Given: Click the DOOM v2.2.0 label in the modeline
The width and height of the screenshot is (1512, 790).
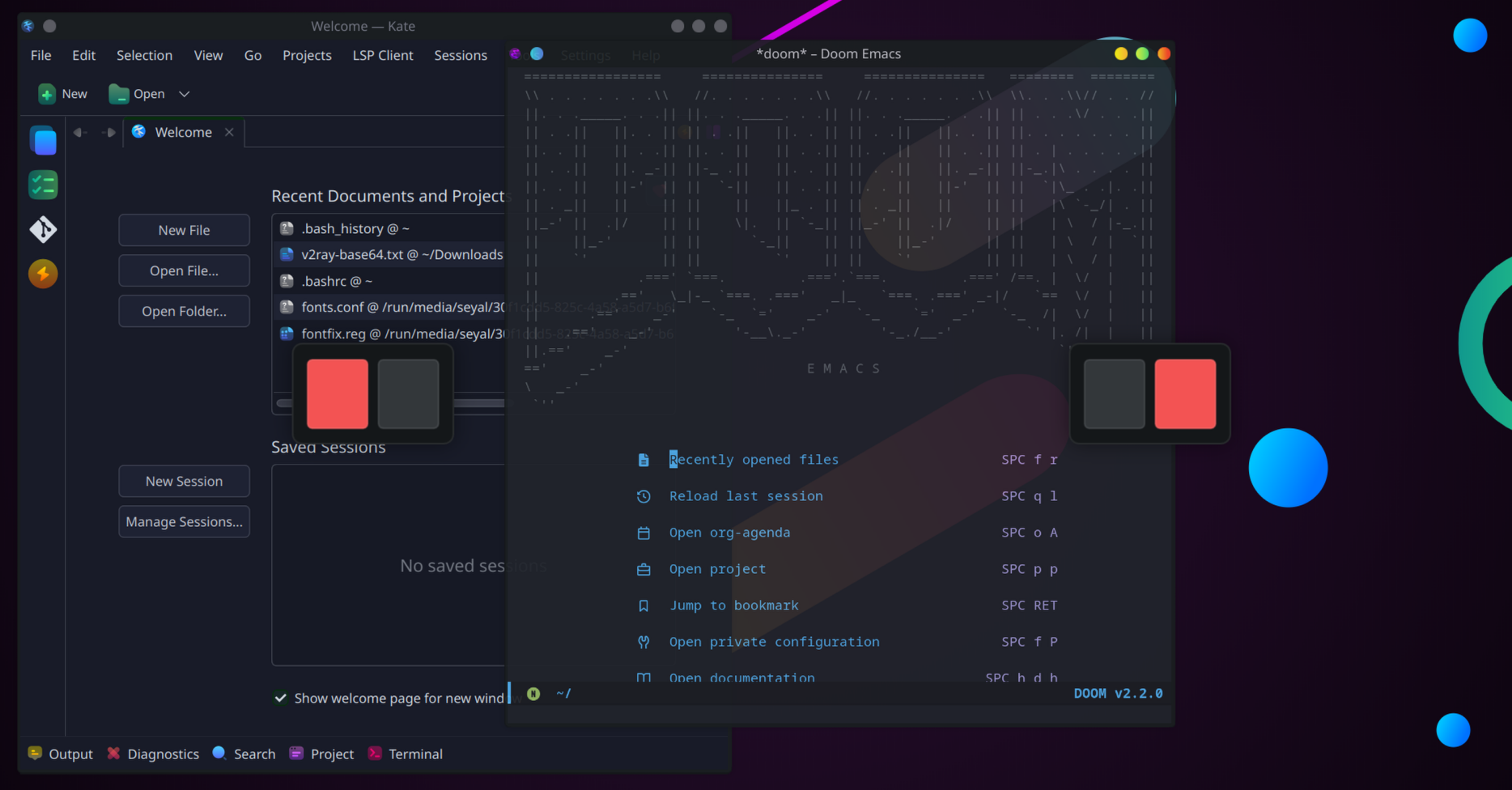Looking at the screenshot, I should 1118,694.
